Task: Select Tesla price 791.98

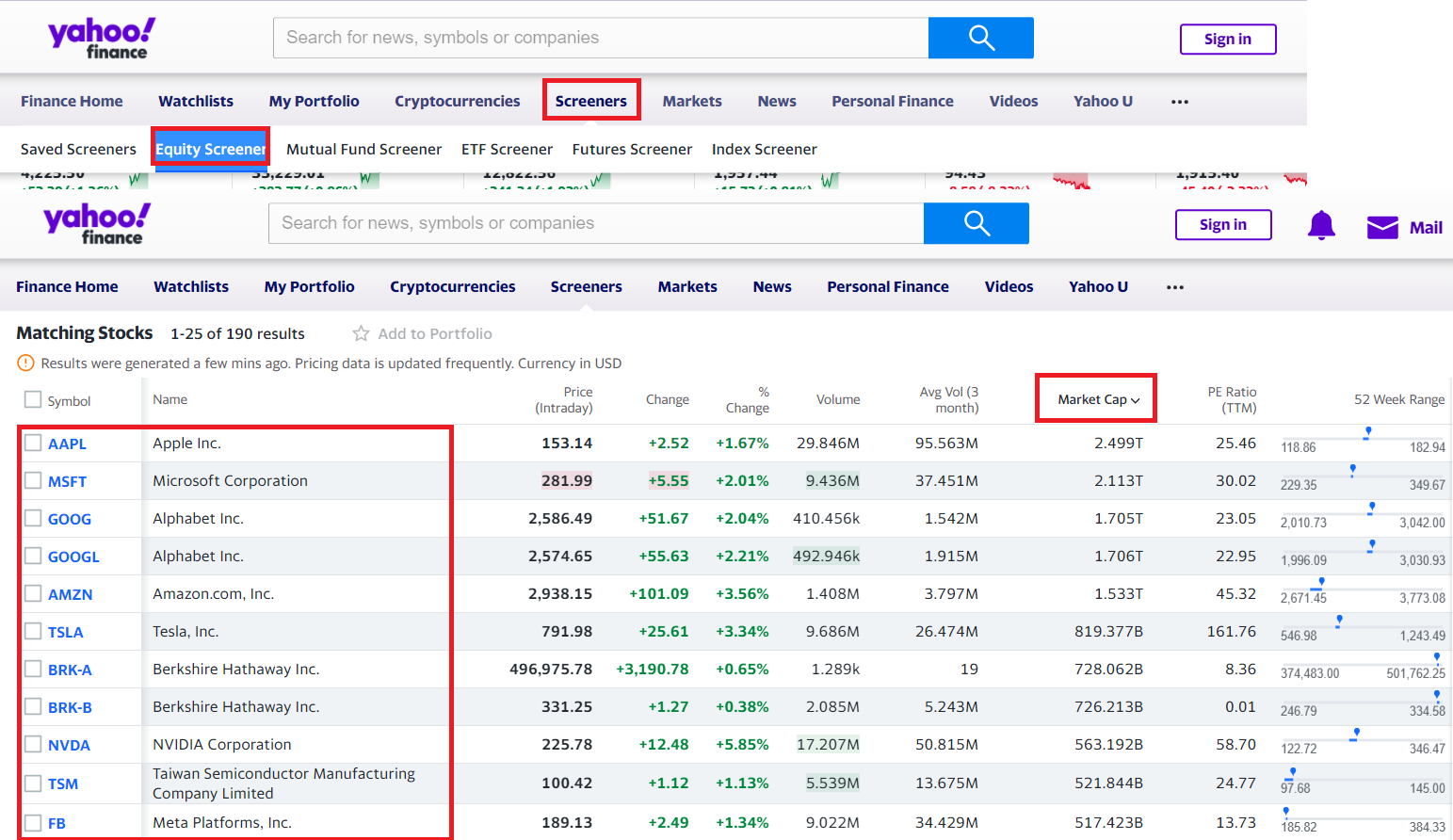Action: pyautogui.click(x=567, y=631)
